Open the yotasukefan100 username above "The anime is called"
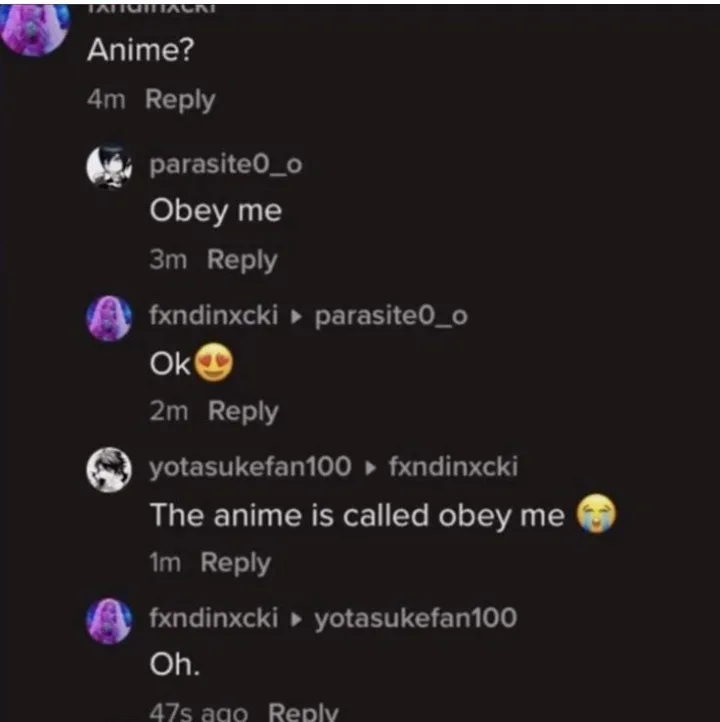This screenshot has width=720, height=722. coord(250,466)
